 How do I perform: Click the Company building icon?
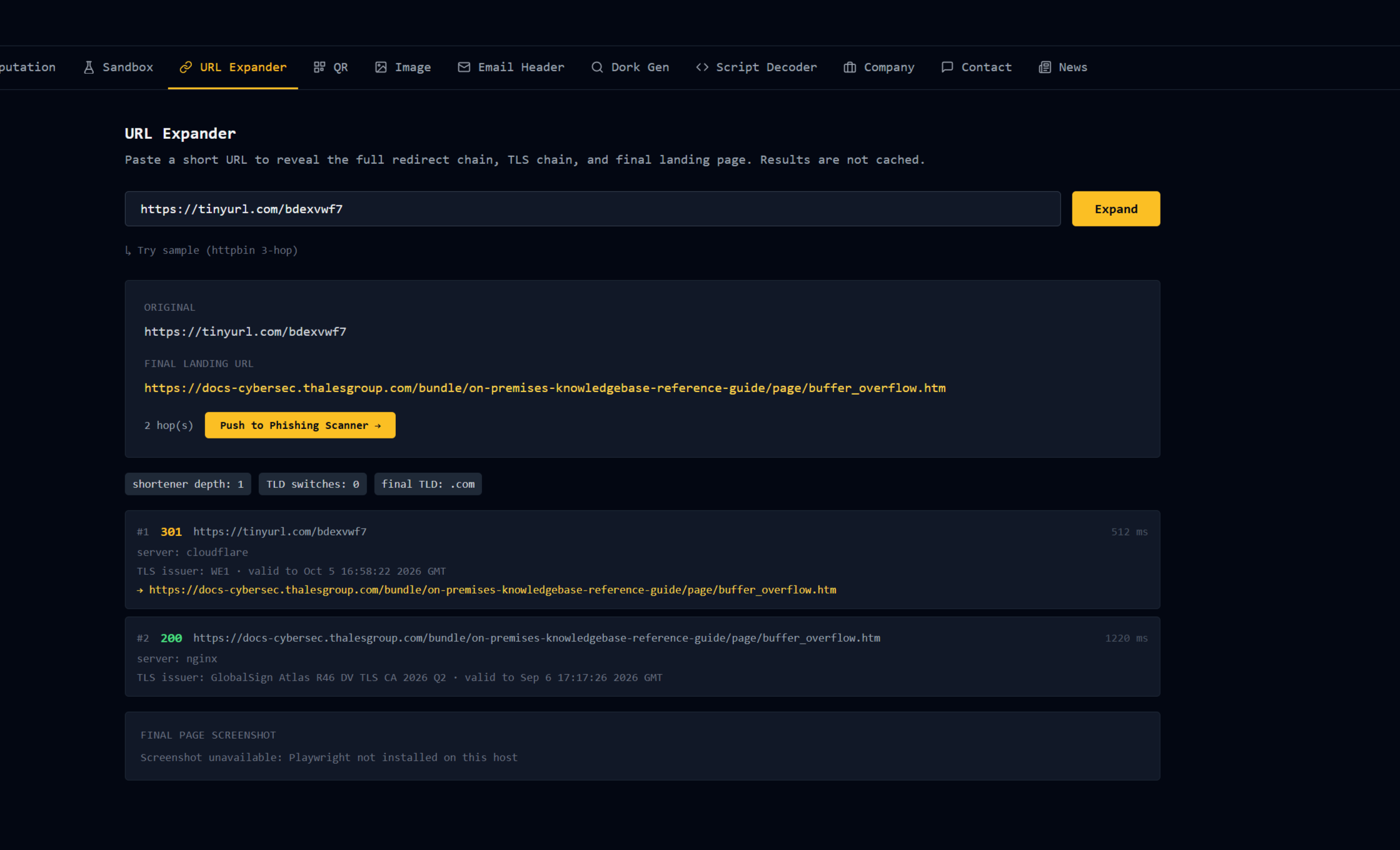(850, 67)
